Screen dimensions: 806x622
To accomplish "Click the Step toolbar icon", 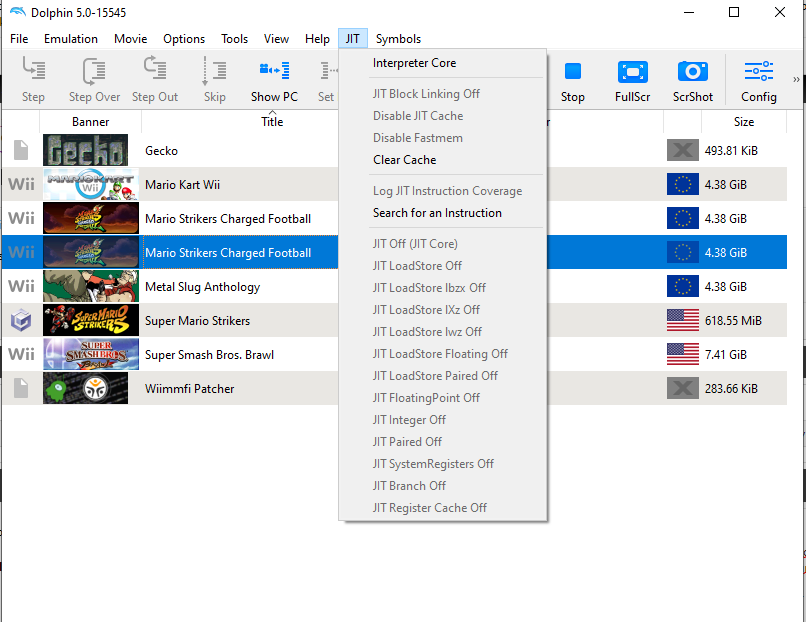I will pyautogui.click(x=33, y=70).
